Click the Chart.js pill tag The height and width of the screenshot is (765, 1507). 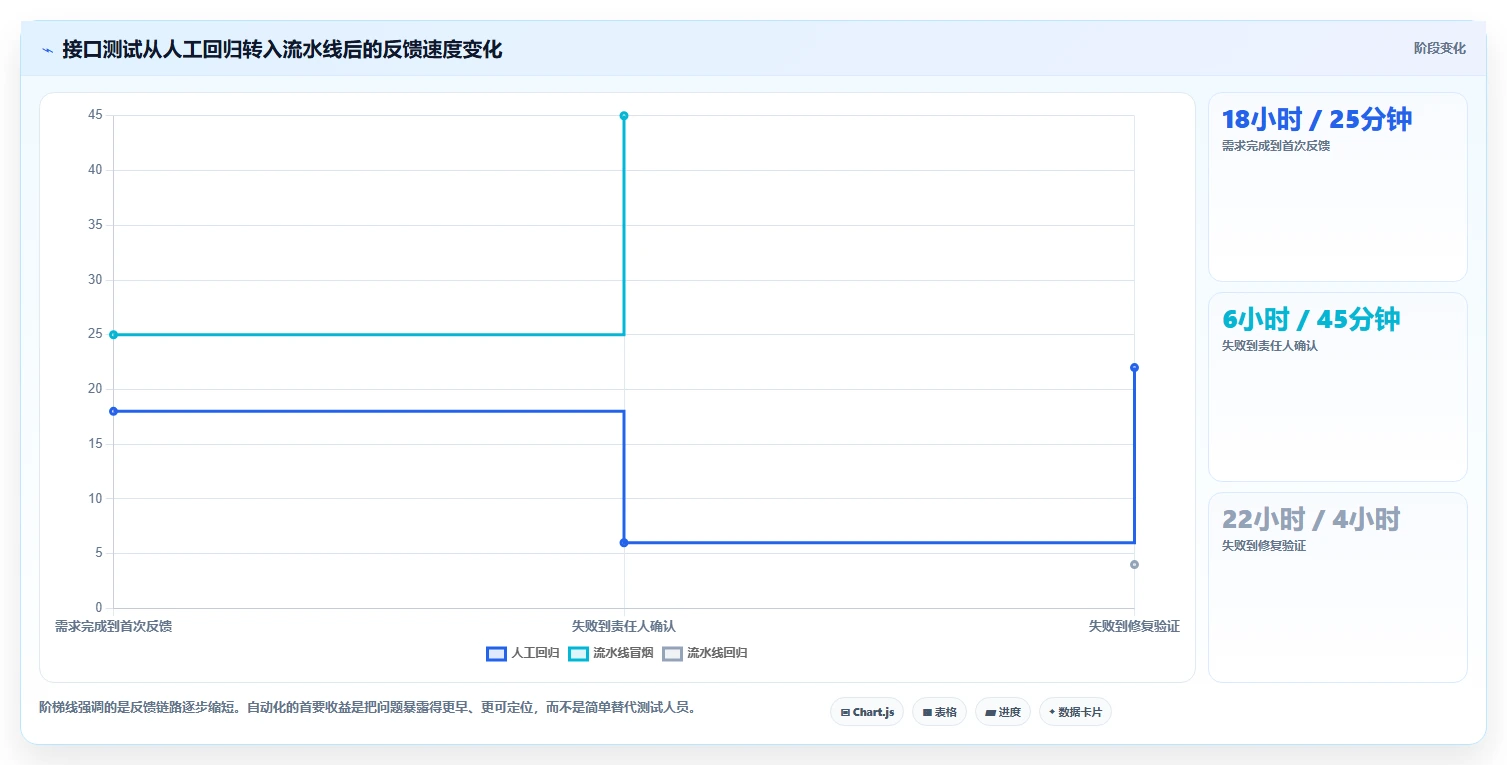867,712
